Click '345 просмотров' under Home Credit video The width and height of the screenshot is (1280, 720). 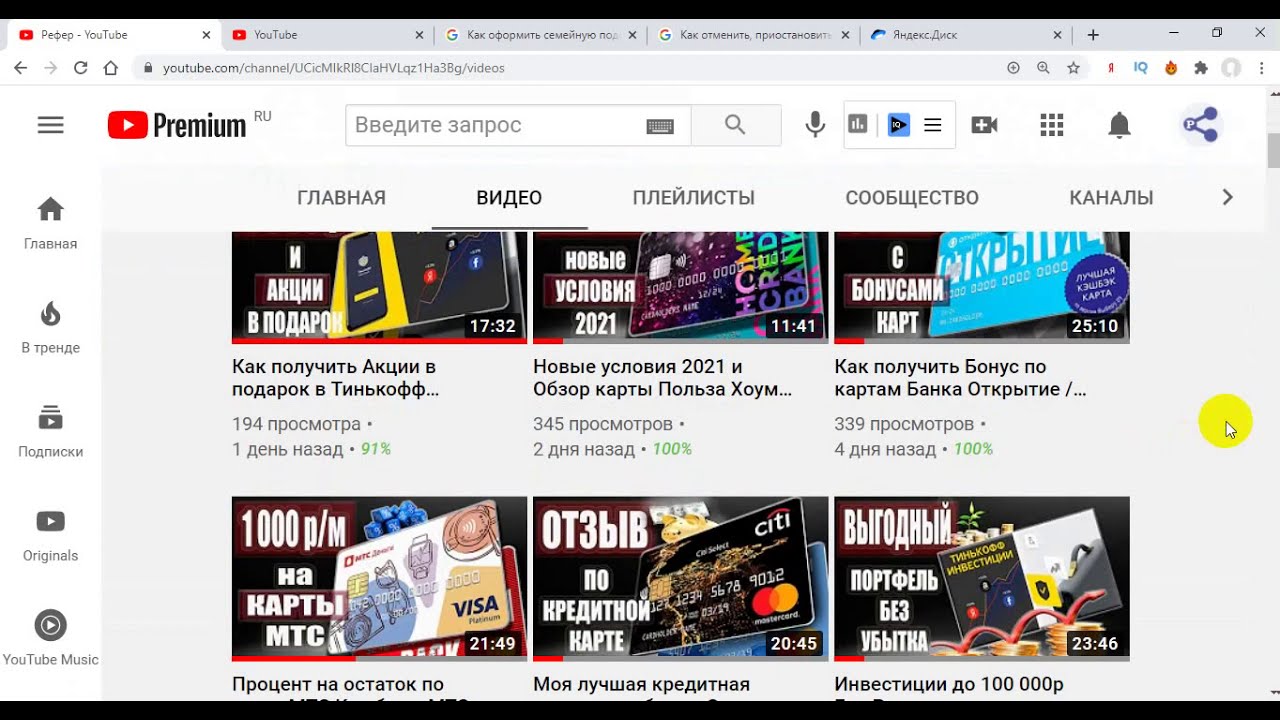coord(603,424)
